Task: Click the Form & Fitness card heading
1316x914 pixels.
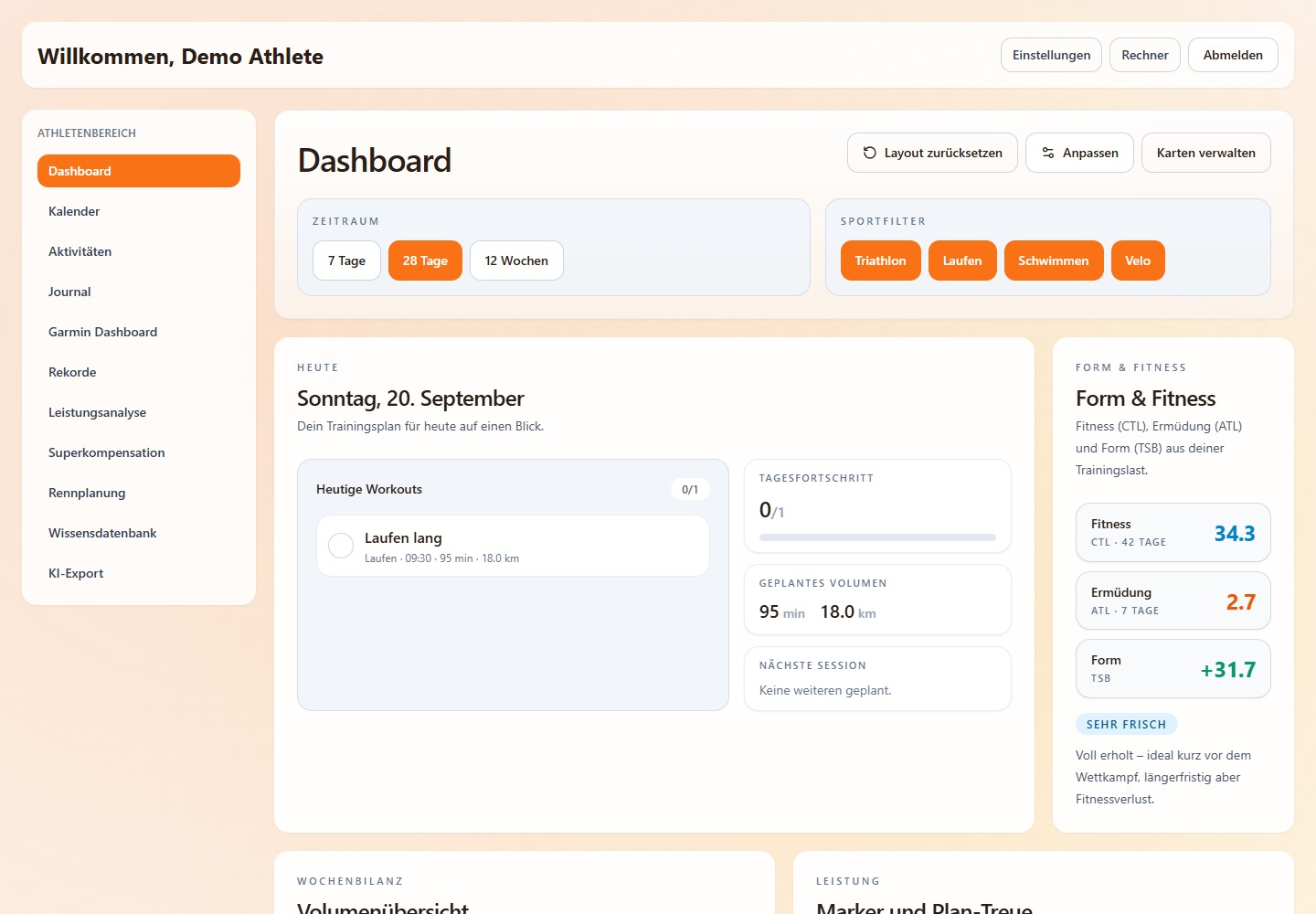Action: (1146, 399)
